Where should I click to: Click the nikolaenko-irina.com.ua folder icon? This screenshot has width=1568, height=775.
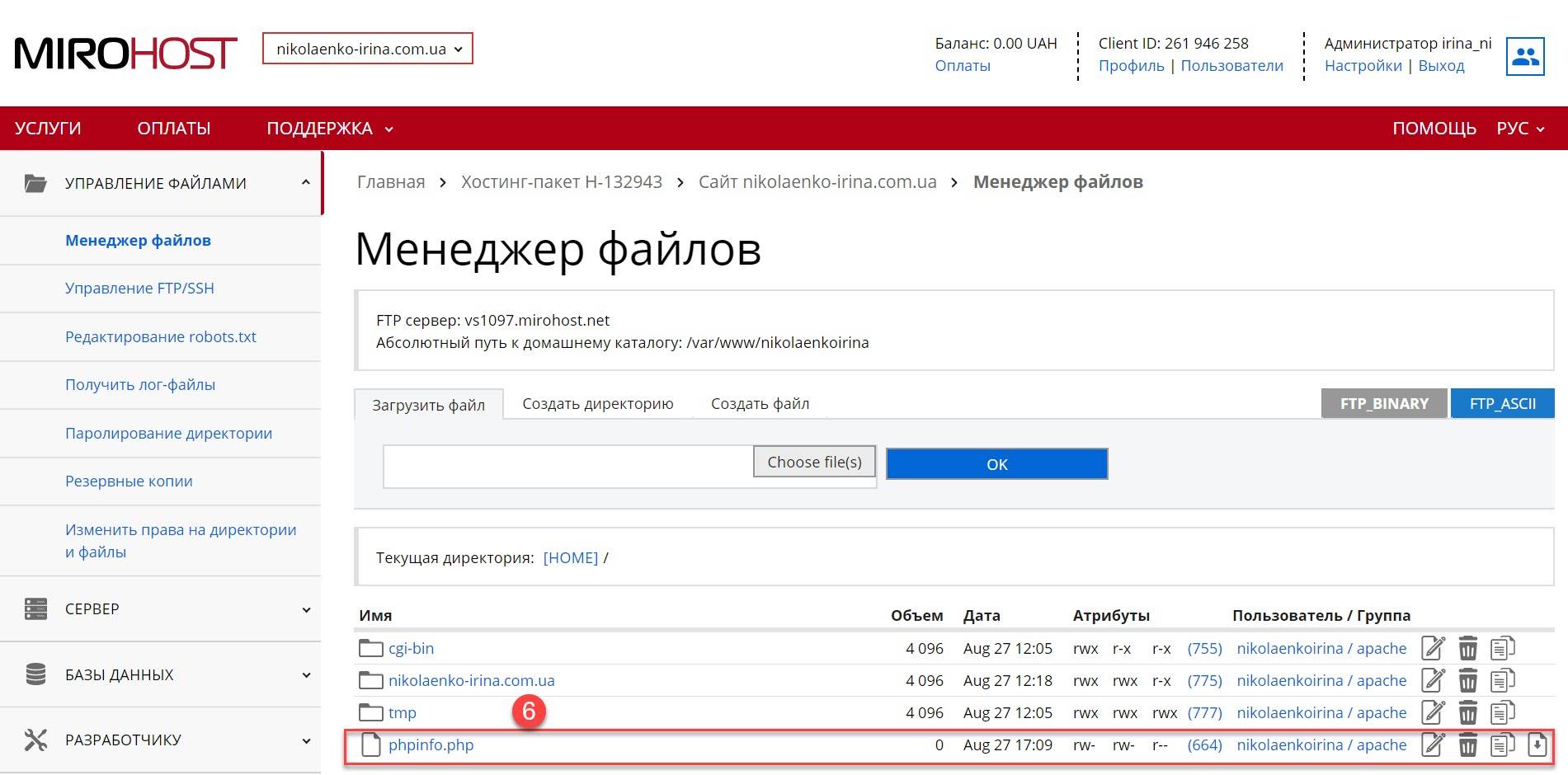tap(371, 681)
